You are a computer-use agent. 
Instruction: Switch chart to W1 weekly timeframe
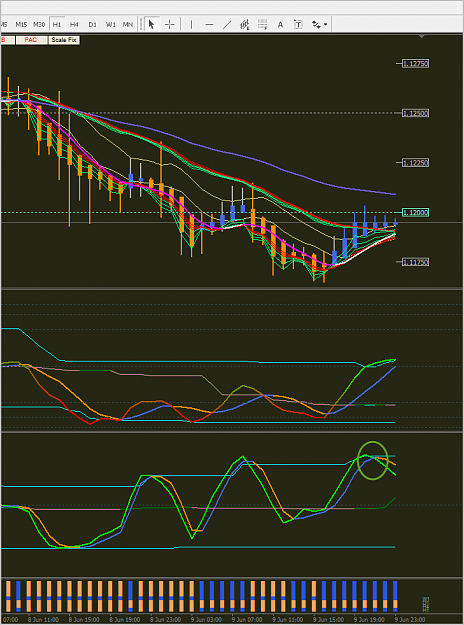pyautogui.click(x=110, y=25)
